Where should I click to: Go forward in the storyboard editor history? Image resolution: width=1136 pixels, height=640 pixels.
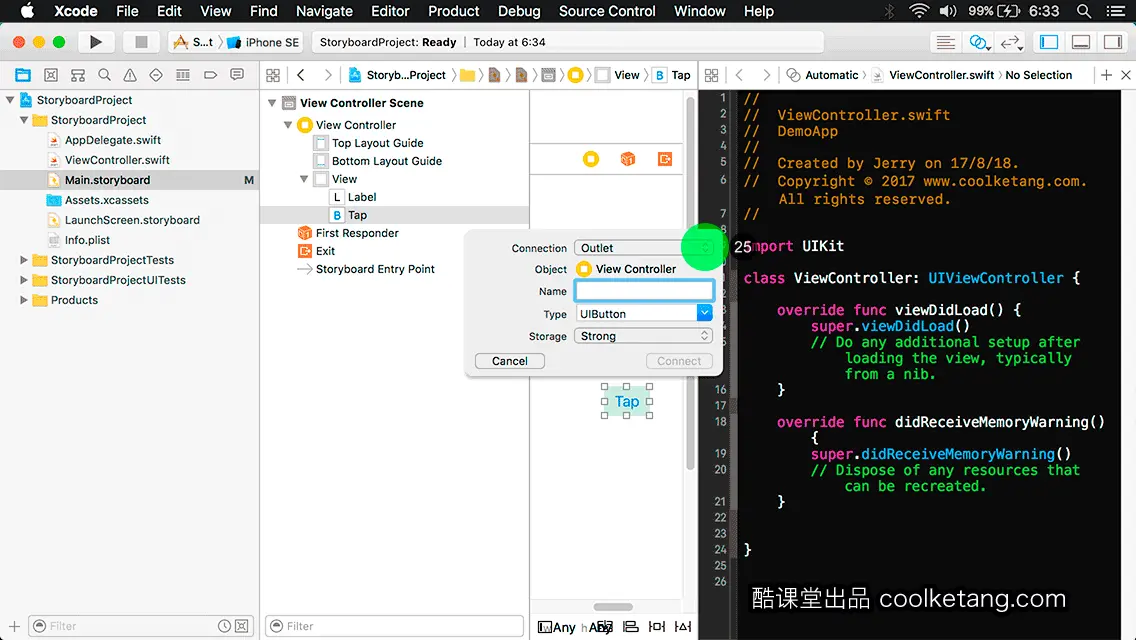[327, 75]
